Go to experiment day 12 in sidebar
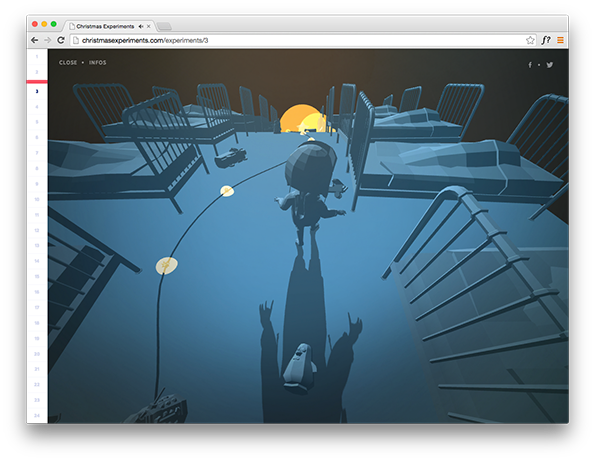The height and width of the screenshot is (461, 595). tap(37, 230)
